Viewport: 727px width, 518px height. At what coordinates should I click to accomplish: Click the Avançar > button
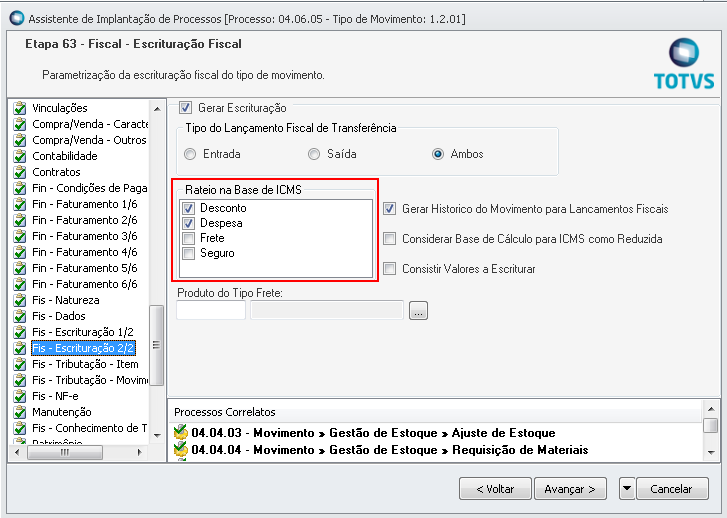(570, 489)
